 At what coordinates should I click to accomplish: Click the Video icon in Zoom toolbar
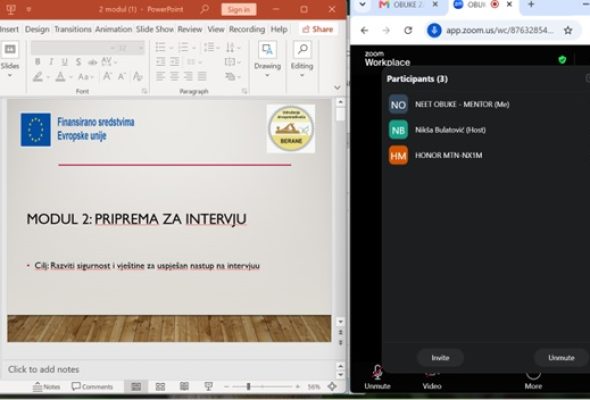pyautogui.click(x=432, y=379)
